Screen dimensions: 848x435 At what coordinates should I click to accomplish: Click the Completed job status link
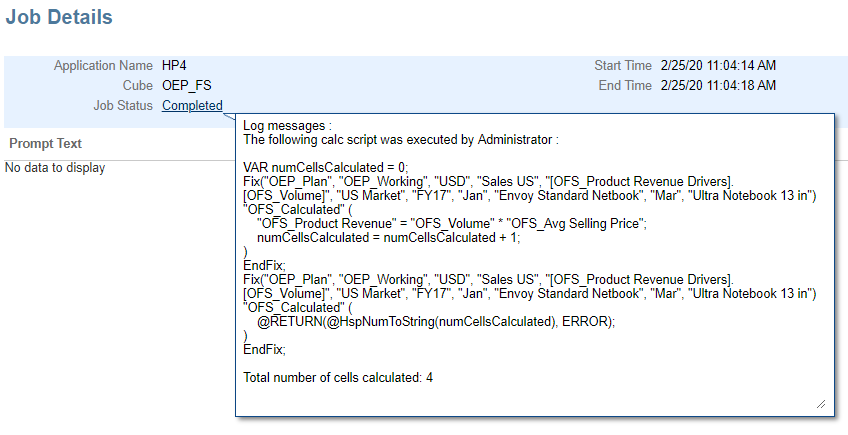[192, 105]
